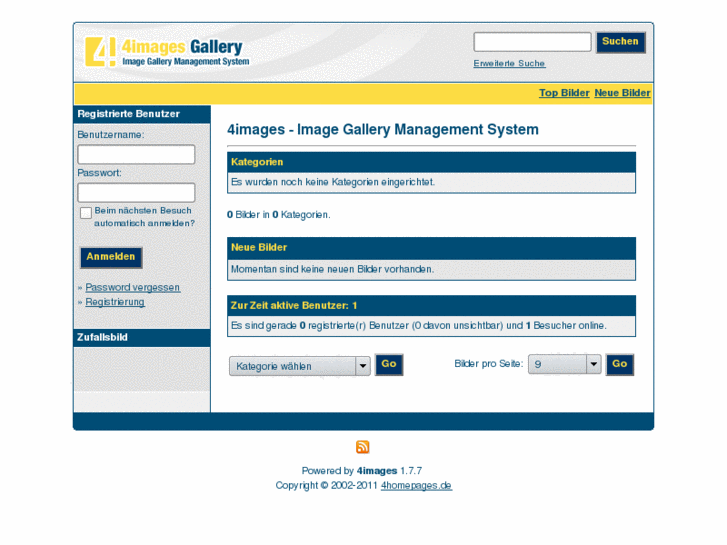Click Go next to Bilder pro Seite
Image resolution: width=727 pixels, height=545 pixels.
coord(619,365)
